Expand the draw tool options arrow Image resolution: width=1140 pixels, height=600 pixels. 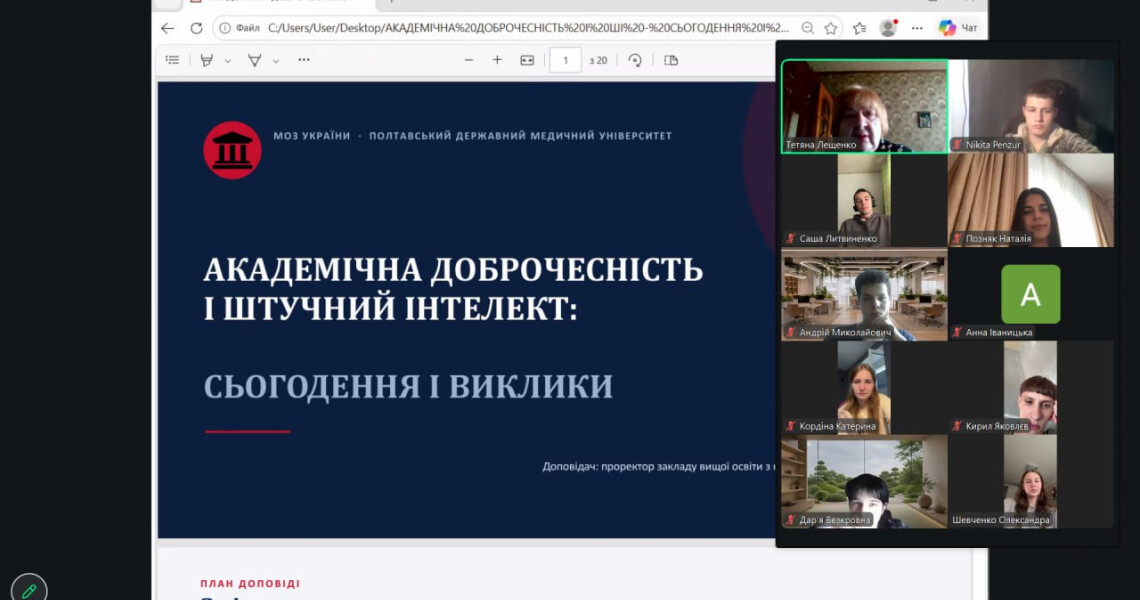276,61
